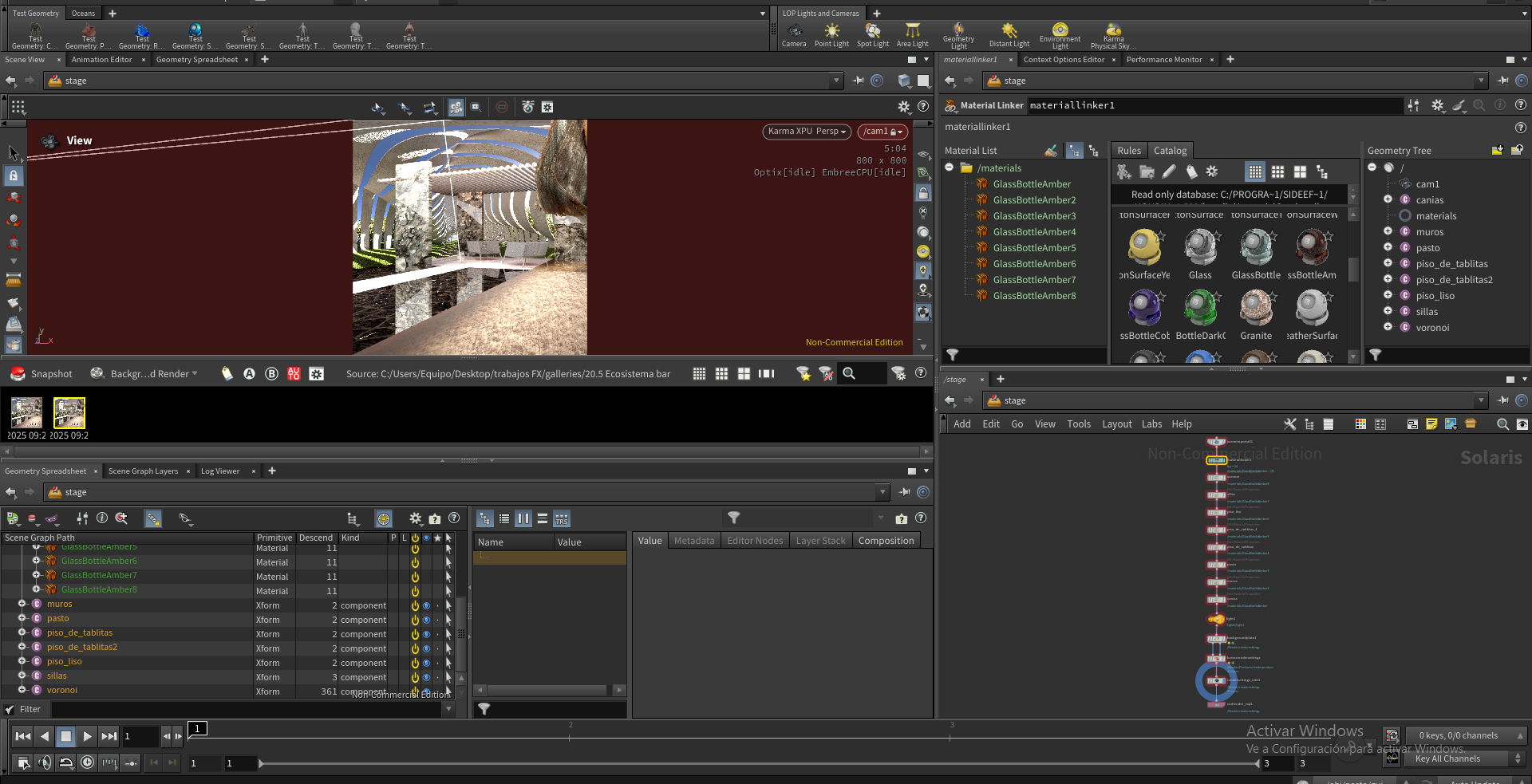Click the network editor find magnifier icon
The height and width of the screenshot is (784, 1532).
pos(1502,424)
